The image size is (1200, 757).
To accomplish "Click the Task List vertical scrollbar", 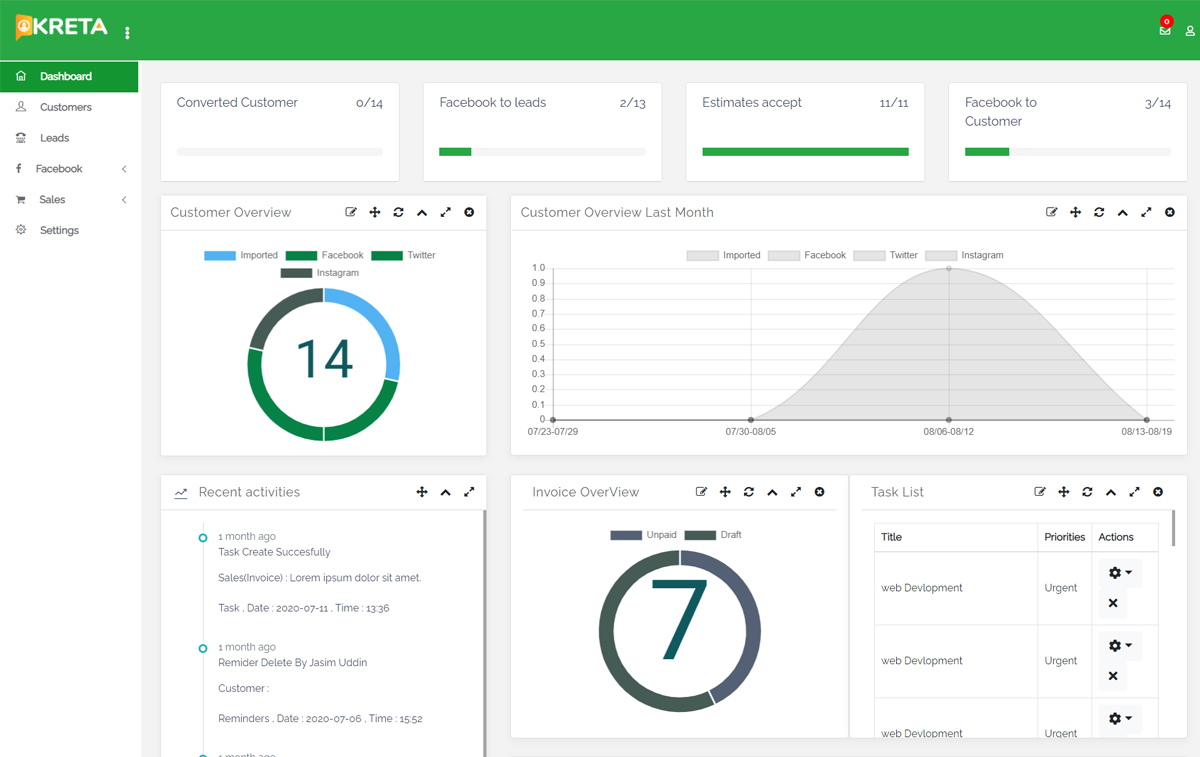I will pyautogui.click(x=1173, y=528).
